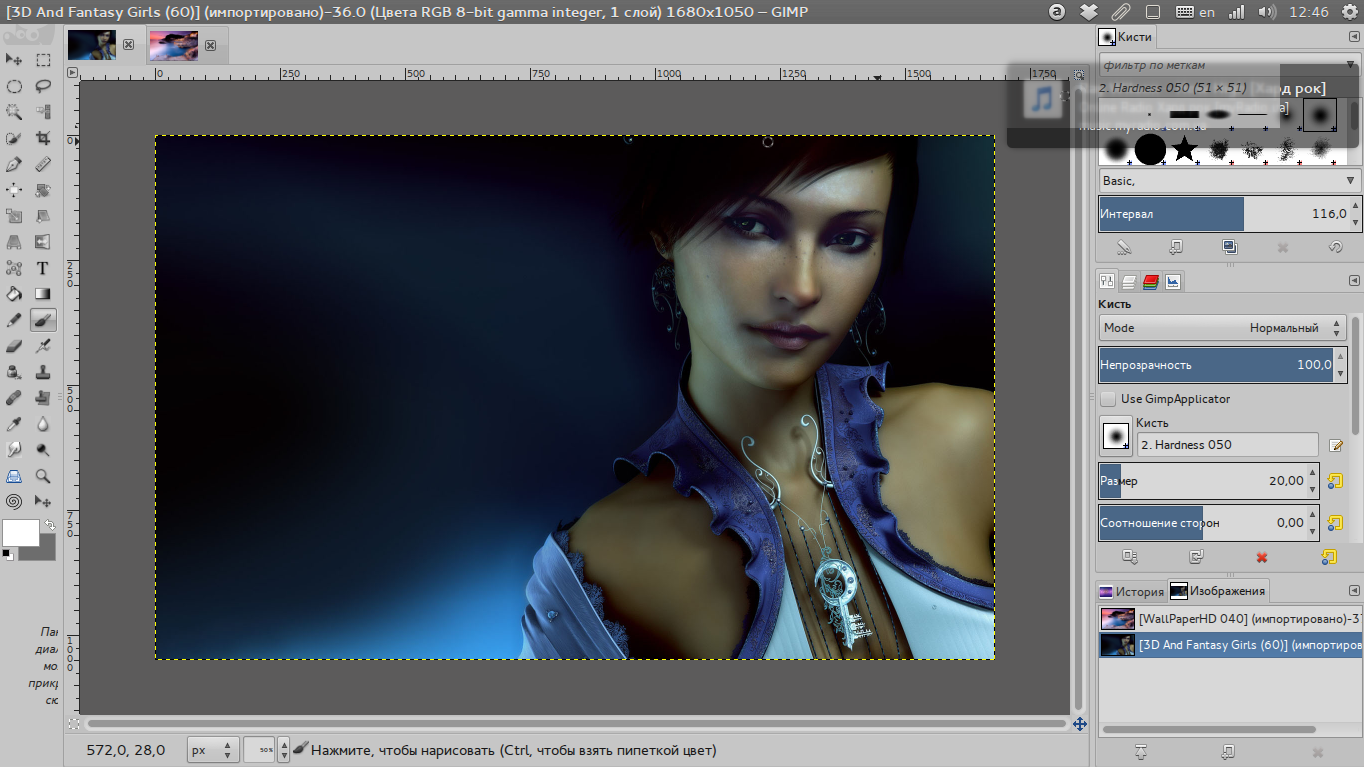
Task: Click the active Paintbrush tool
Action: tap(43, 320)
